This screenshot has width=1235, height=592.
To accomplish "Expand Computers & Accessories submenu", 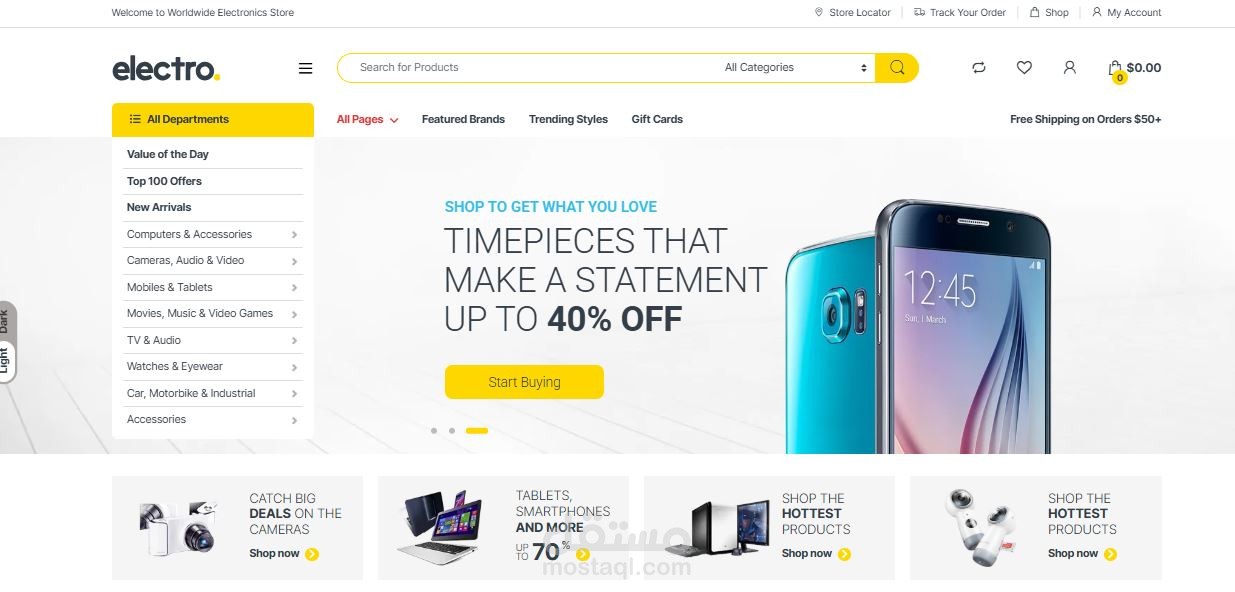I will [x=212, y=234].
